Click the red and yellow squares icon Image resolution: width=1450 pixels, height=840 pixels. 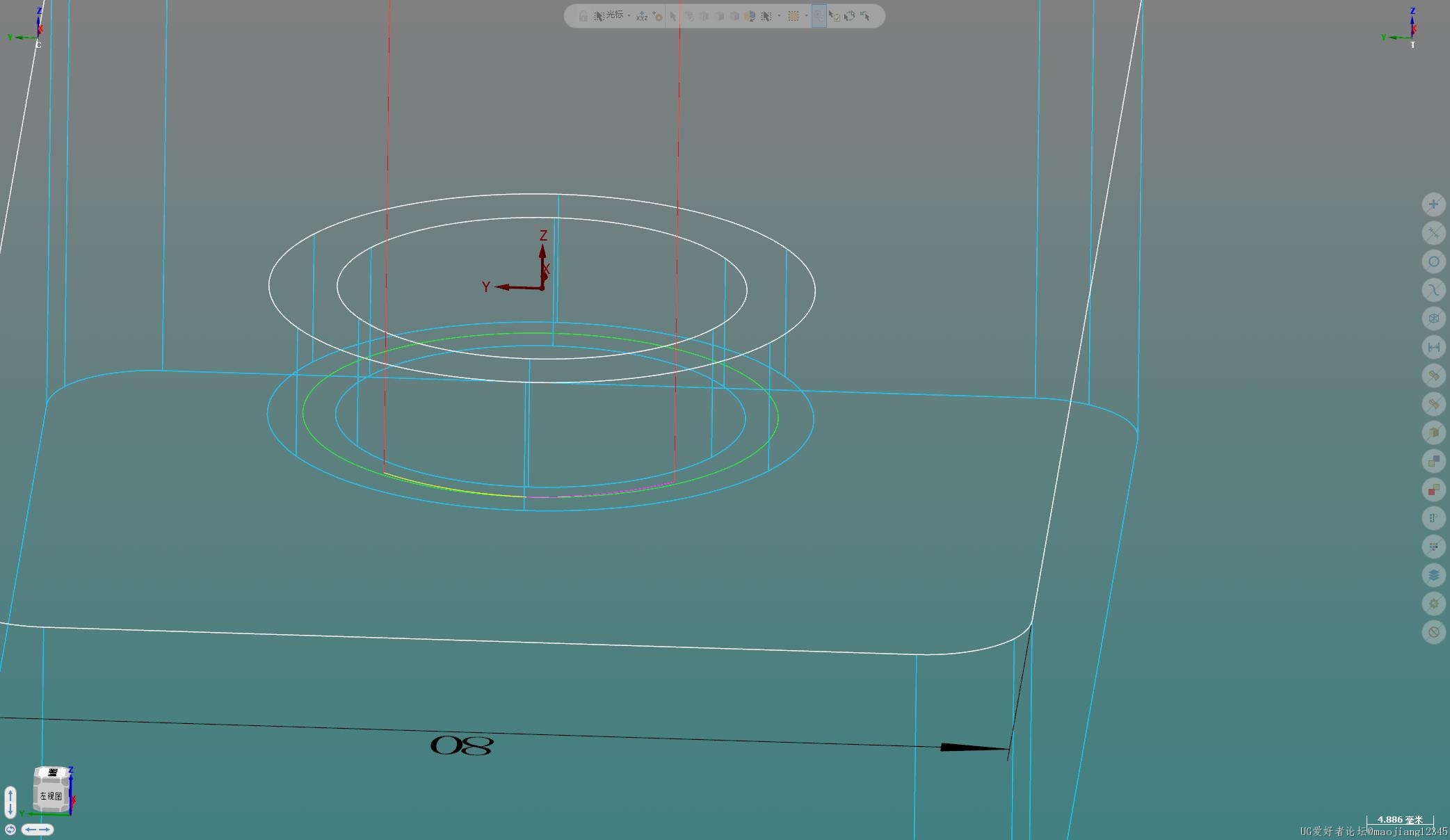tap(1433, 490)
